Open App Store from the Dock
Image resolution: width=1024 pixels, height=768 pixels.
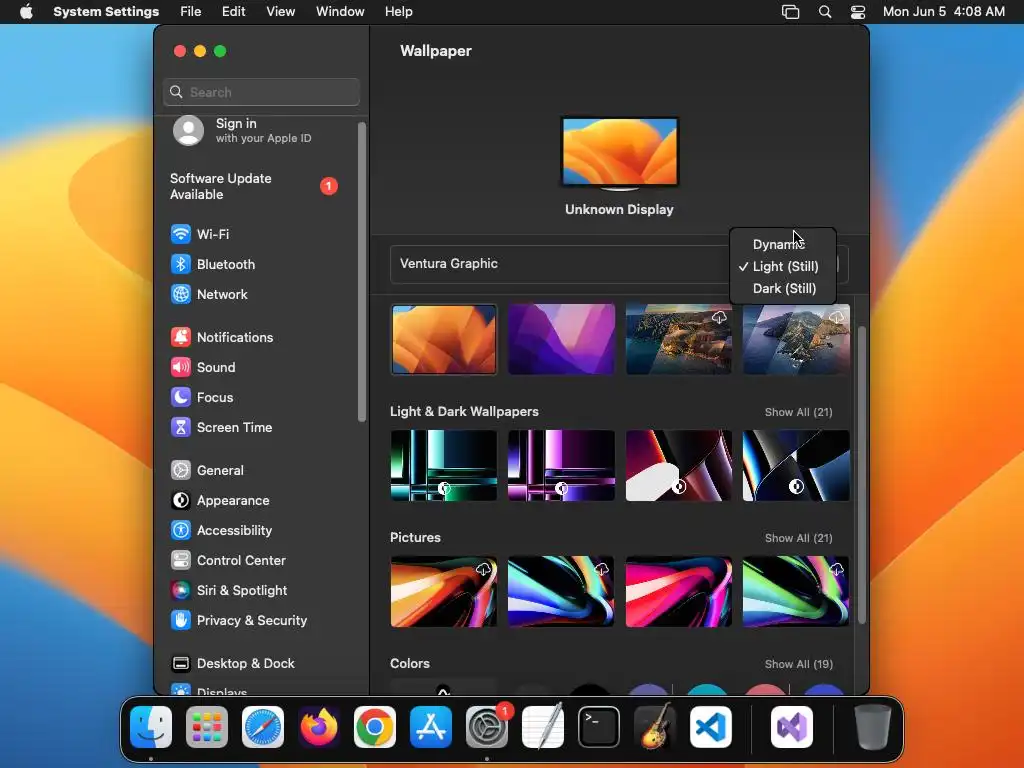pos(431,727)
